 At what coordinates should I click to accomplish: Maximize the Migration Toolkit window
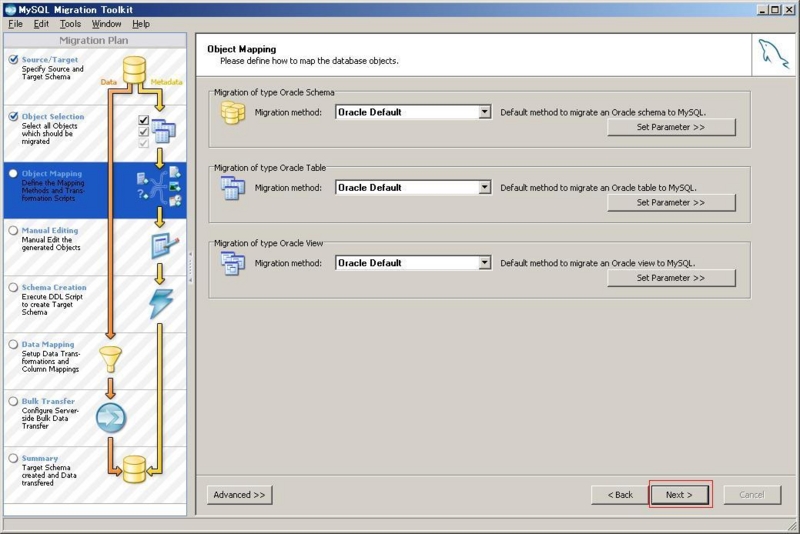(775, 10)
